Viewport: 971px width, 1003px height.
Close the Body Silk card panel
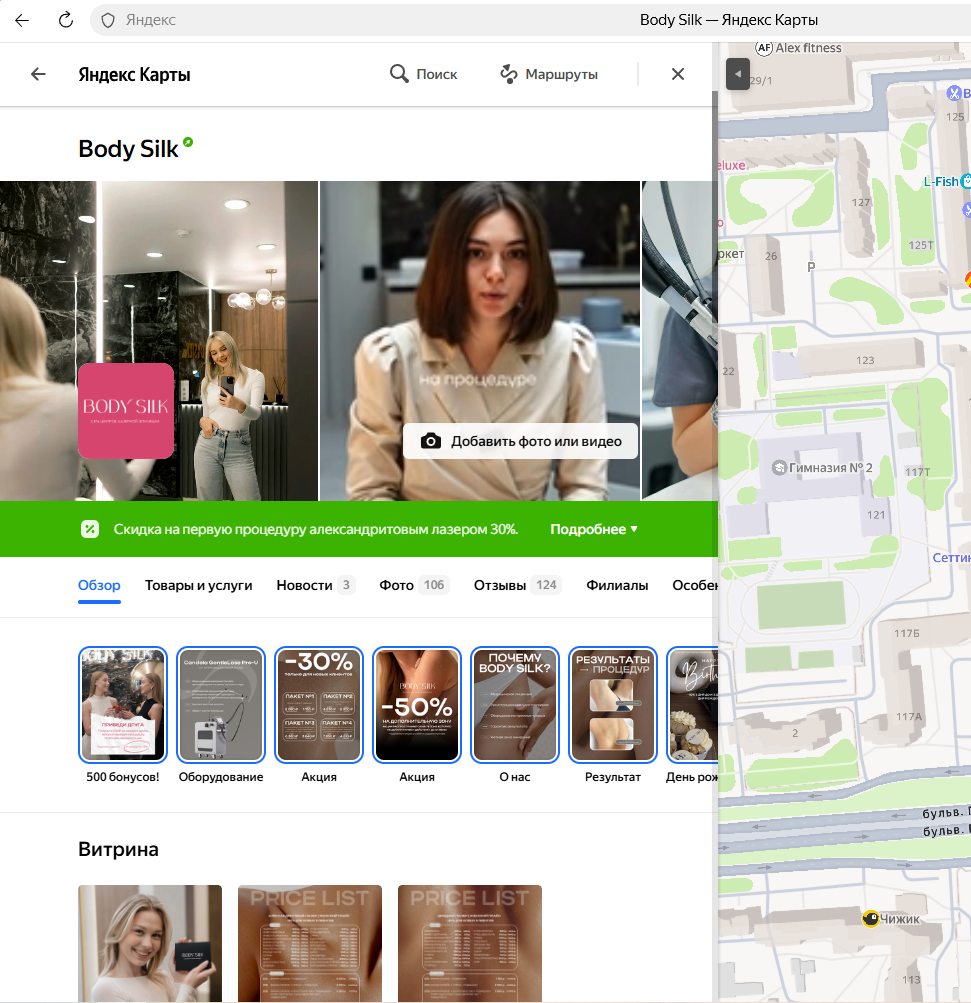click(678, 74)
